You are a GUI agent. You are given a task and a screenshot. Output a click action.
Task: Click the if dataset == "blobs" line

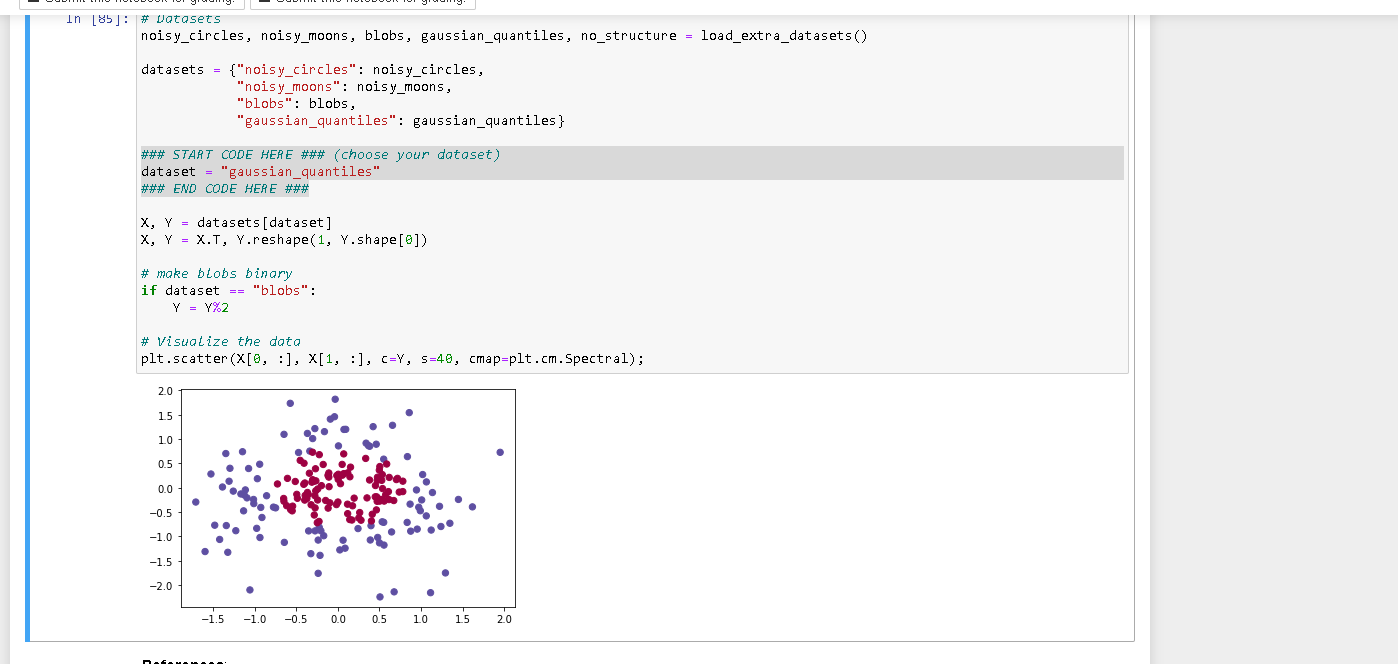[x=228, y=290]
